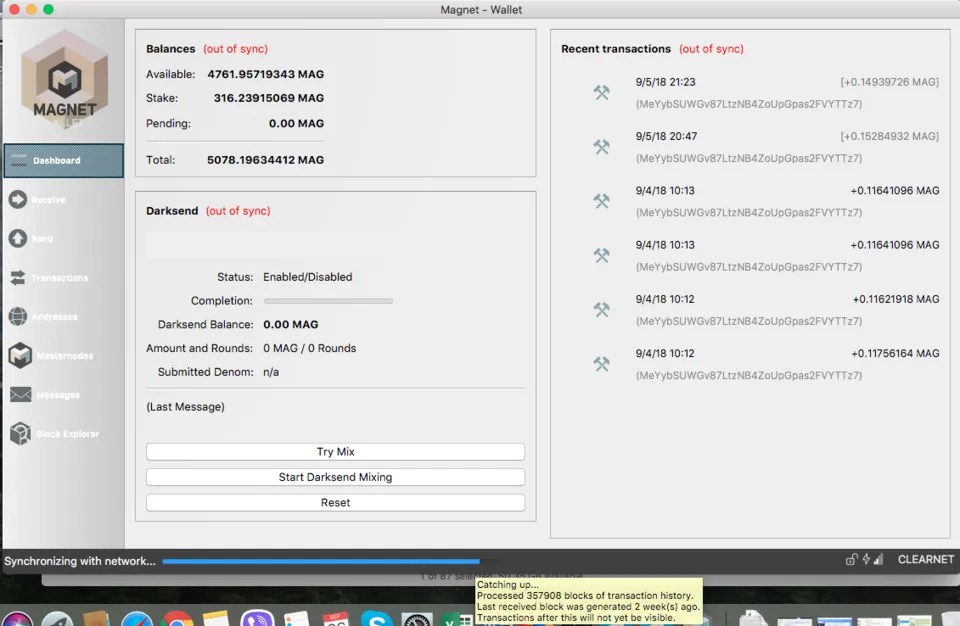Open Siri from the Dock
Image resolution: width=960 pixels, height=626 pixels.
pyautogui.click(x=17, y=619)
